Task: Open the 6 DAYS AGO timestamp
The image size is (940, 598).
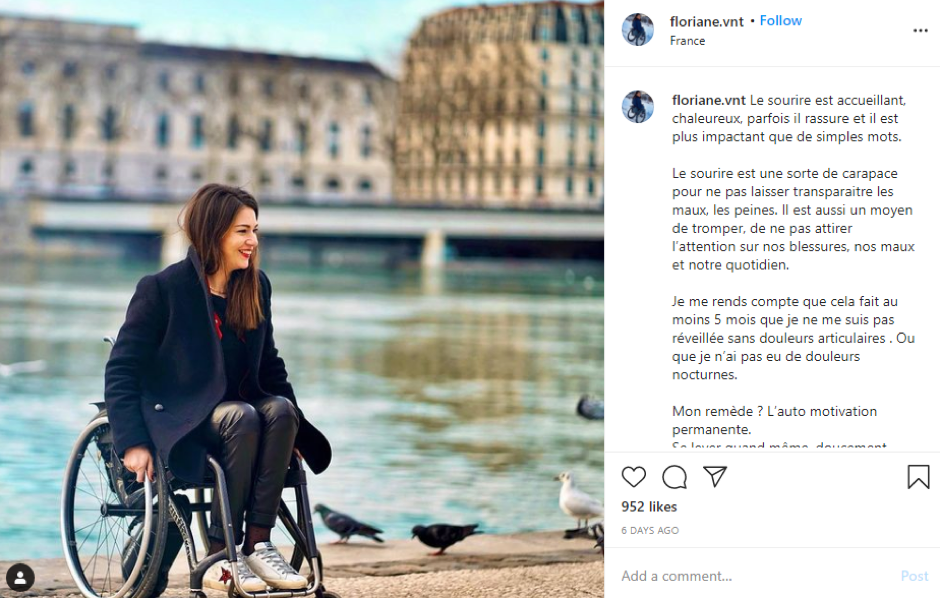Action: 650,530
